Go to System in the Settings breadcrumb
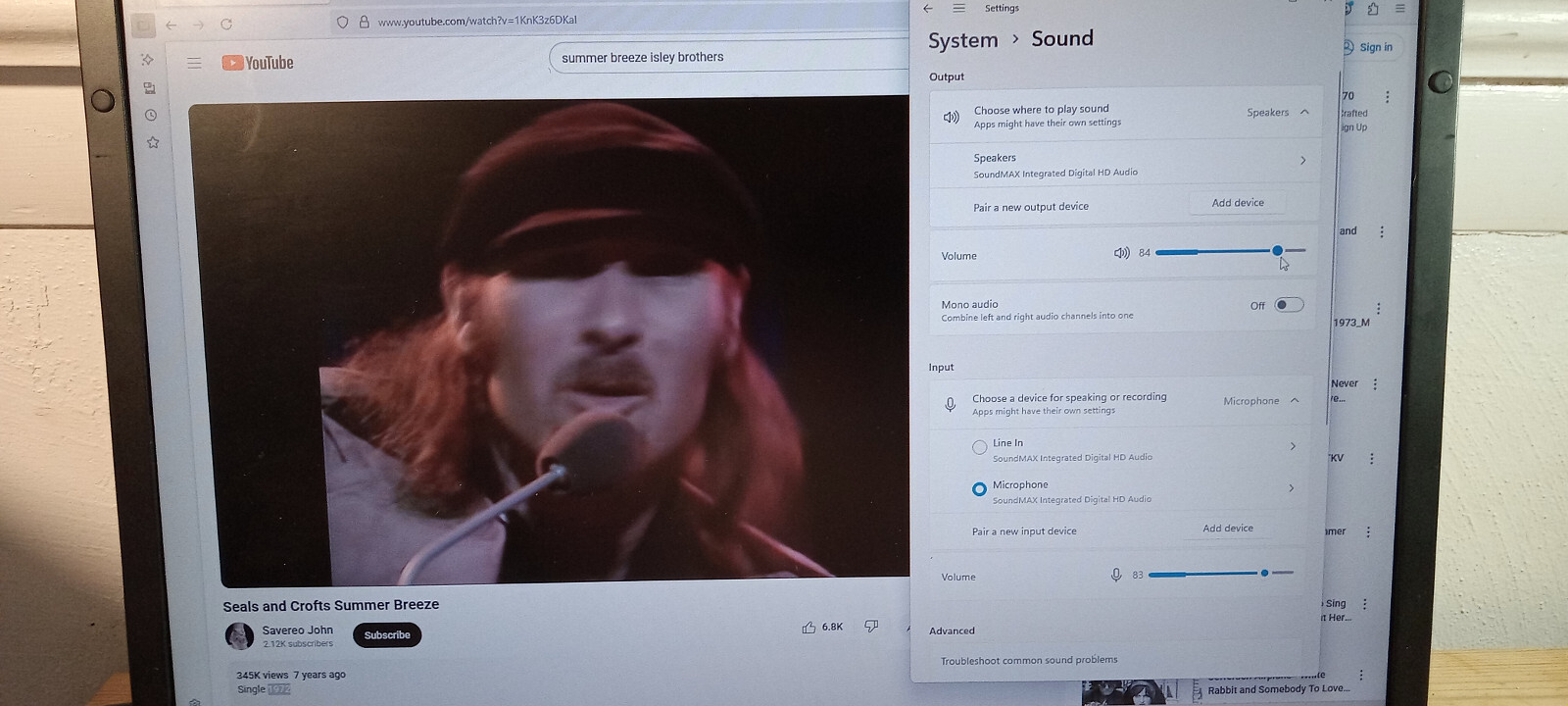This screenshot has width=1568, height=706. coord(962,40)
